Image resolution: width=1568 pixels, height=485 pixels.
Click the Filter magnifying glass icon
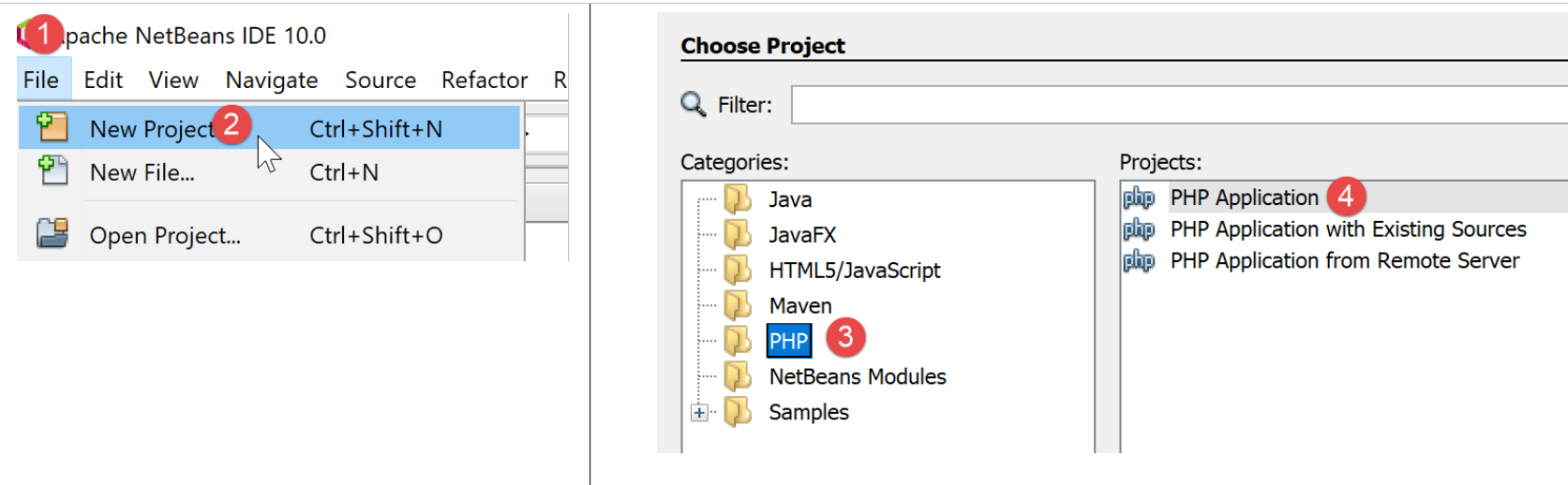point(694,104)
